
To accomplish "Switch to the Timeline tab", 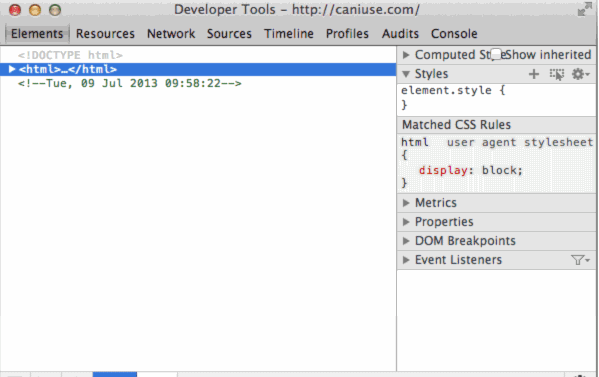I will 288,34.
